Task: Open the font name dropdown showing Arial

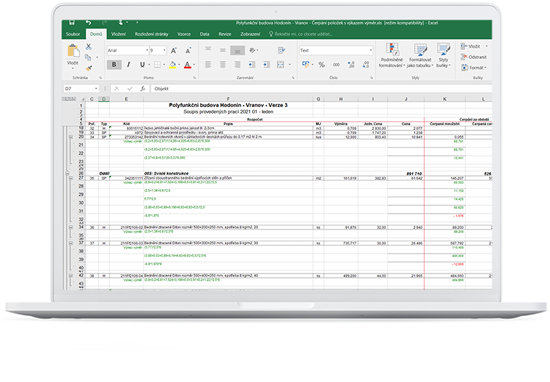Action: 147,51
